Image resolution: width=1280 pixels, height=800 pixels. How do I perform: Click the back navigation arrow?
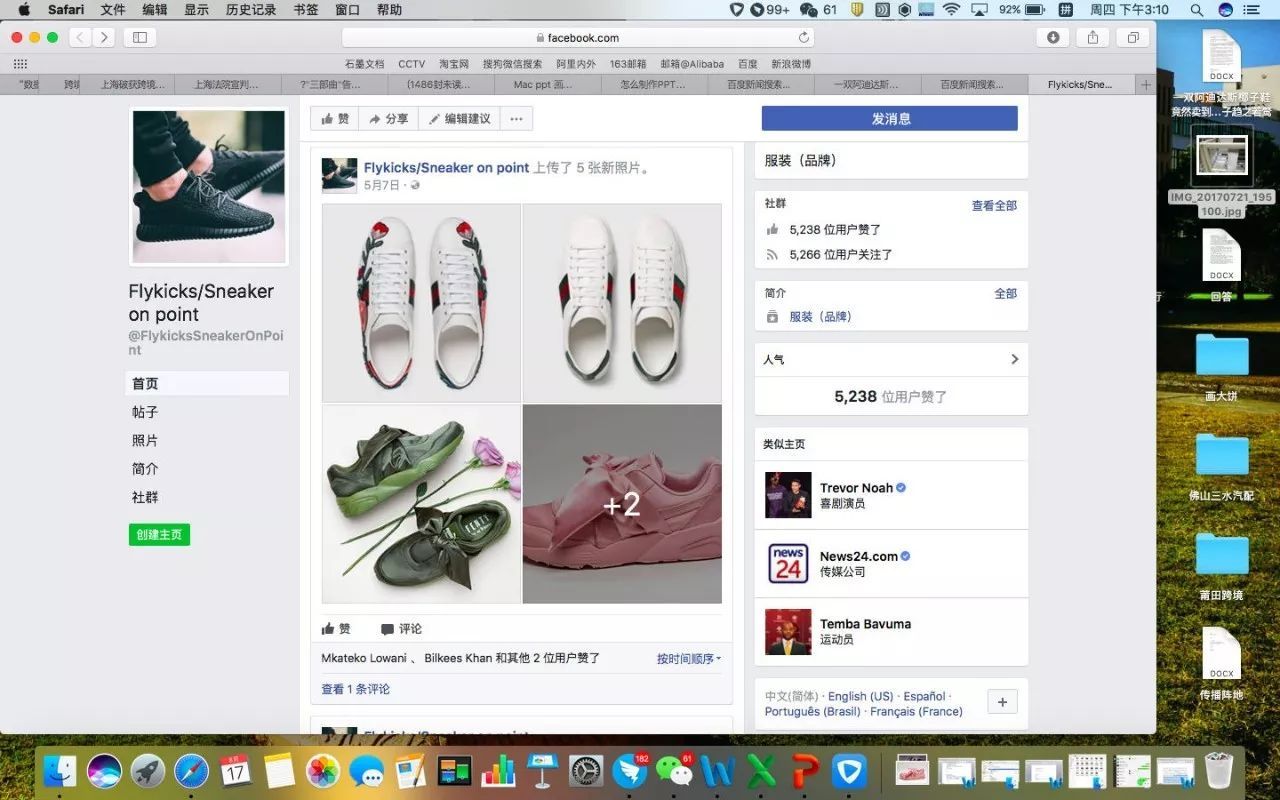pos(80,38)
